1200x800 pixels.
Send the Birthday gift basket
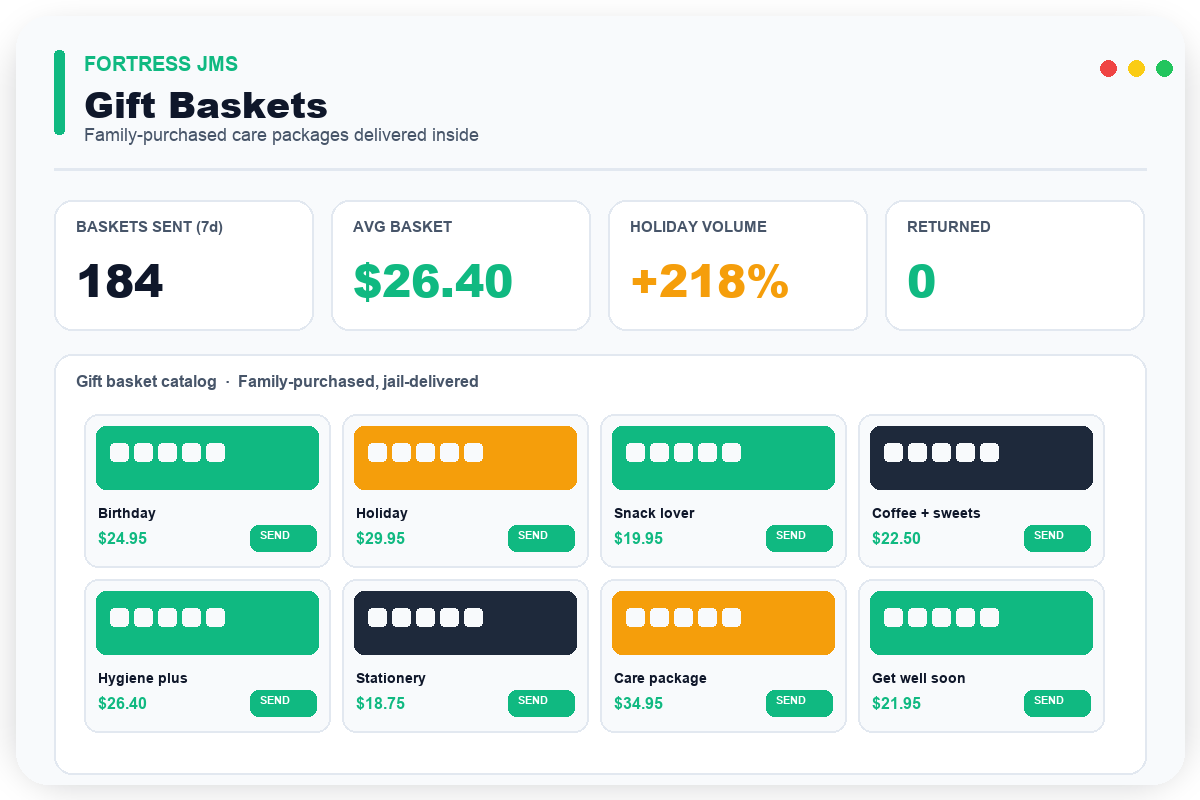[283, 538]
